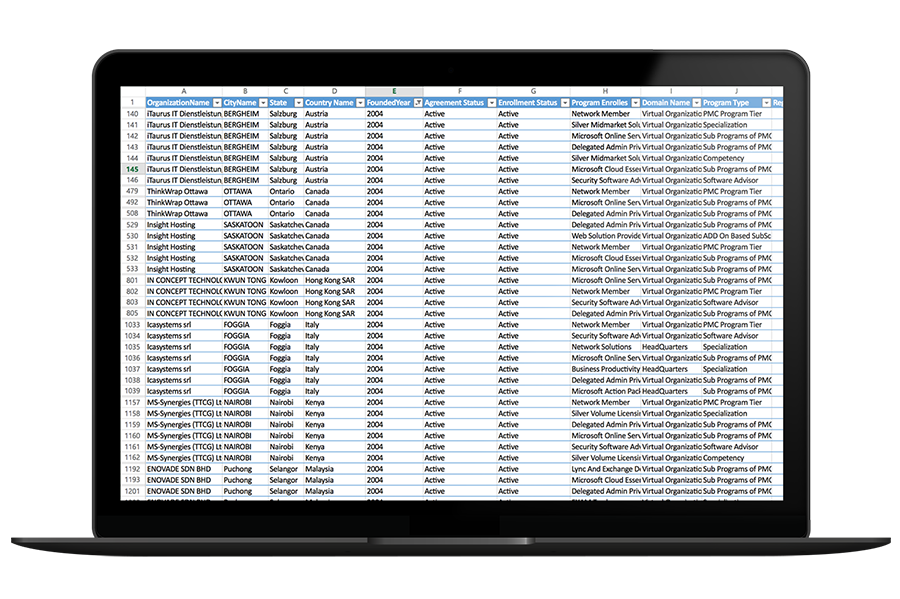Click the Selangor cell in row 1201
Image resolution: width=900 pixels, height=599 pixels.
(286, 491)
